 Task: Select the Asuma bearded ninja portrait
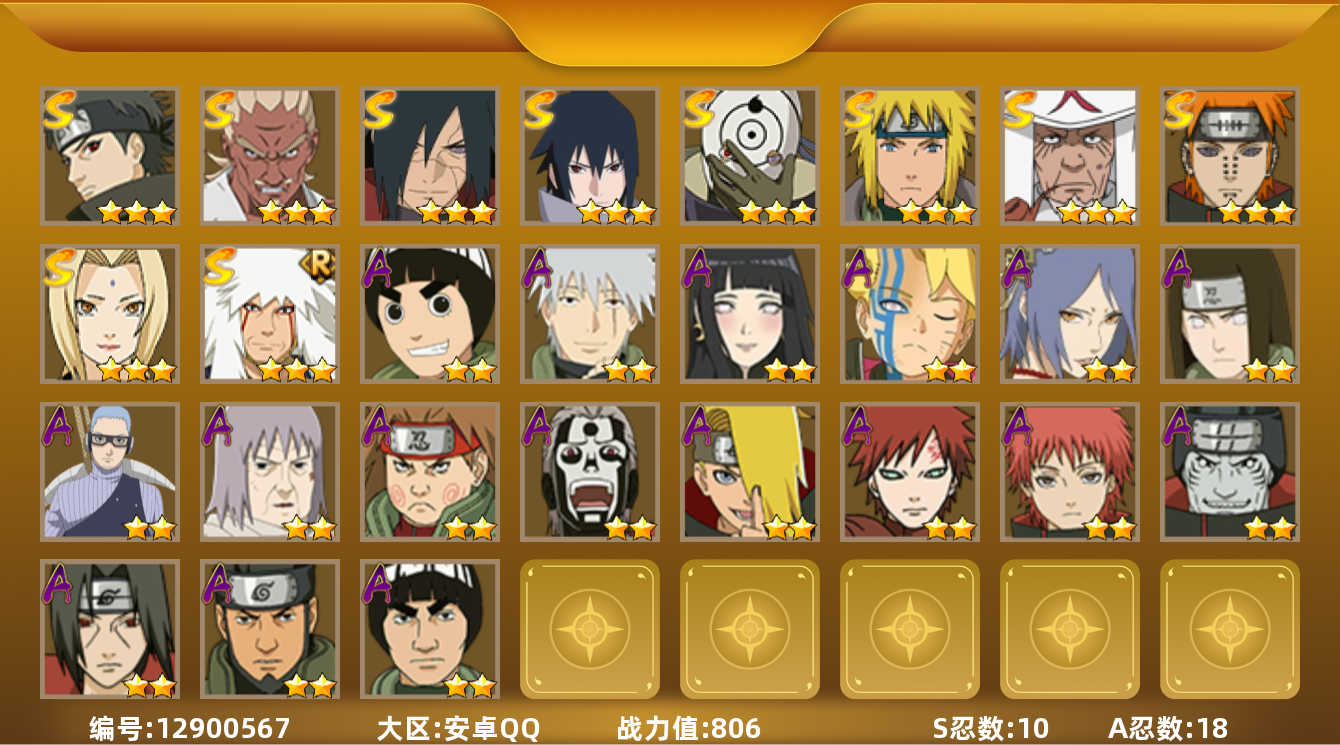click(x=270, y=629)
